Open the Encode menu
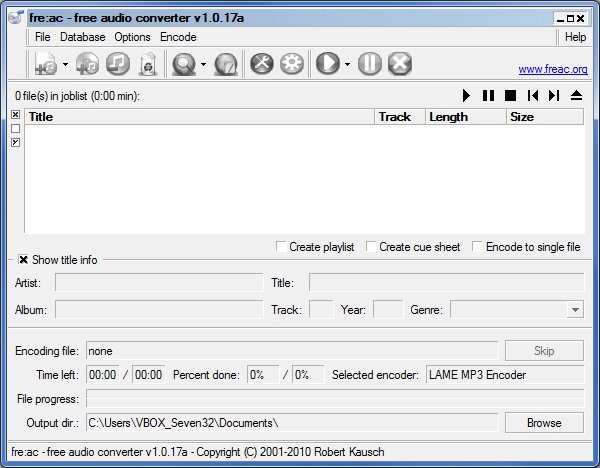Image resolution: width=600 pixels, height=468 pixels. [178, 37]
